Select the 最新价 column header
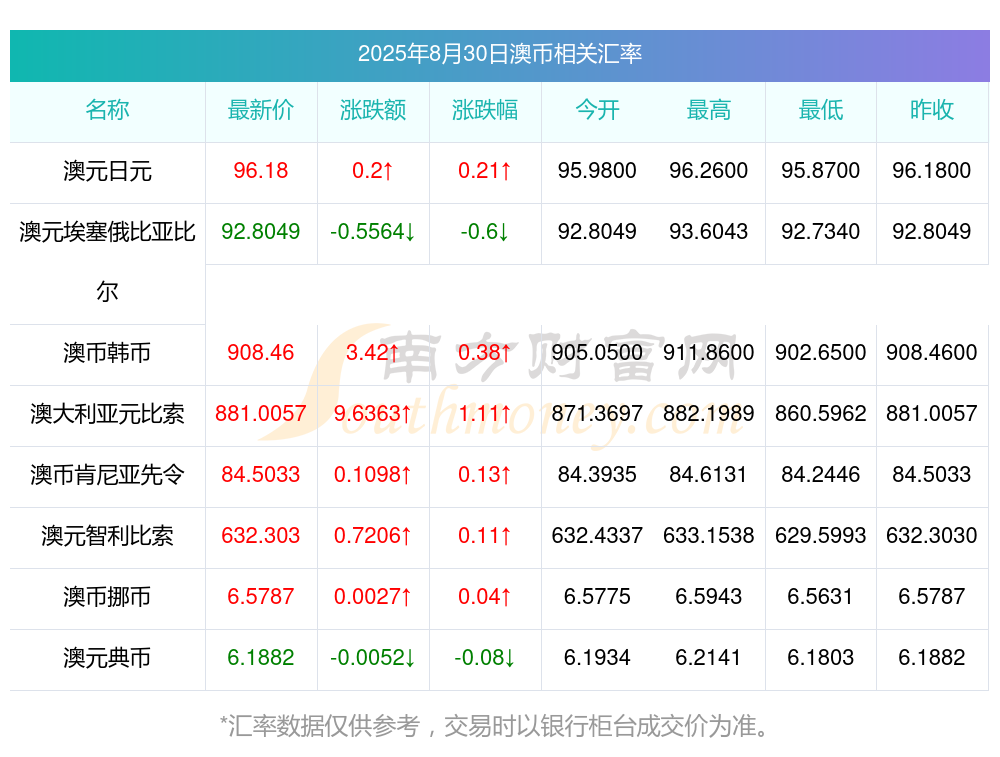 pos(261,110)
